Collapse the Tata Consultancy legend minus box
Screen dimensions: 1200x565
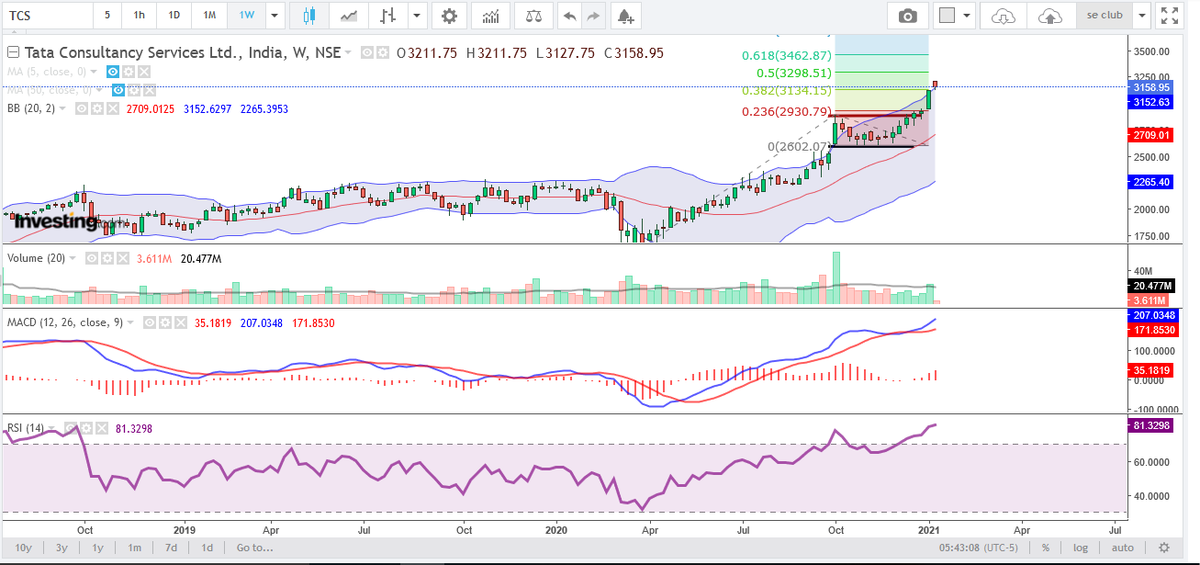click(x=13, y=53)
